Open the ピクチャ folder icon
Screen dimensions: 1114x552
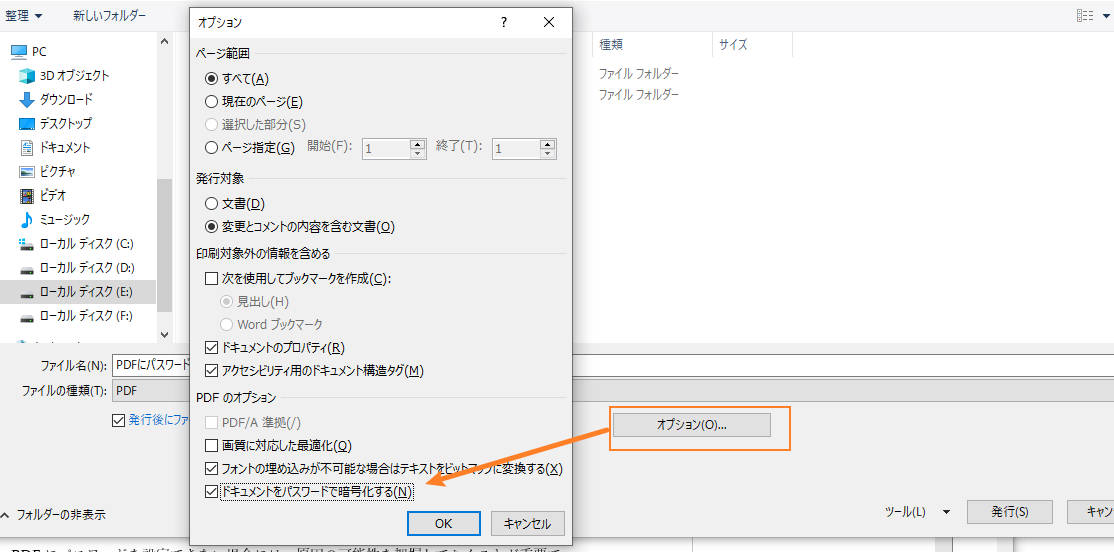pyautogui.click(x=27, y=172)
